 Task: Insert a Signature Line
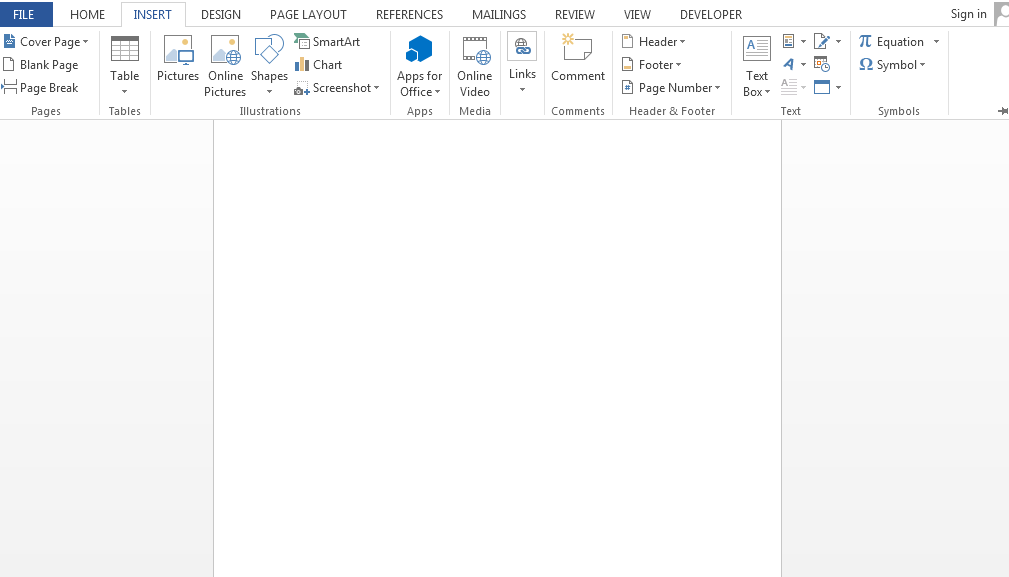pos(819,41)
